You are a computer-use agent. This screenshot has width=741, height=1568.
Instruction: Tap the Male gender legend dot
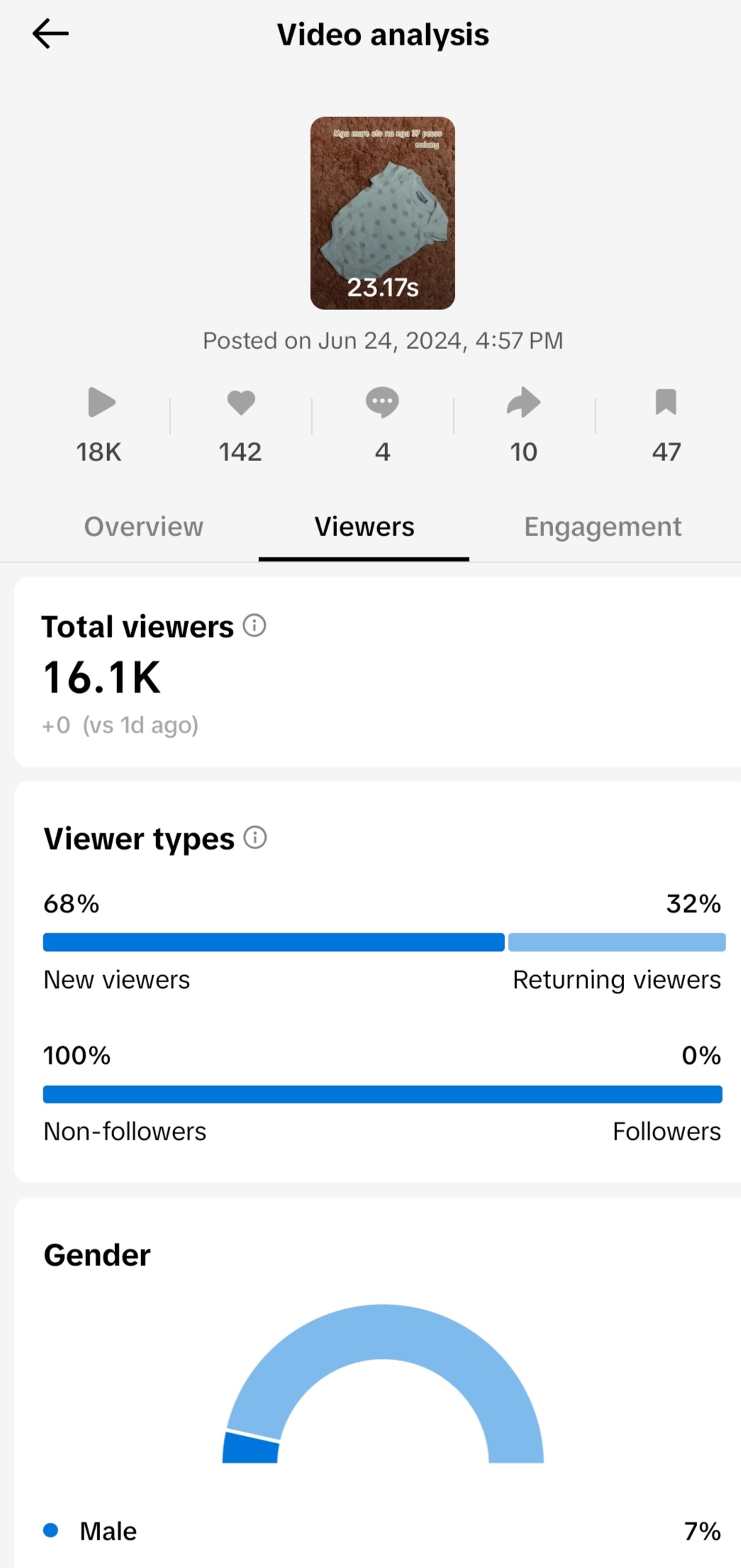pos(50,1530)
